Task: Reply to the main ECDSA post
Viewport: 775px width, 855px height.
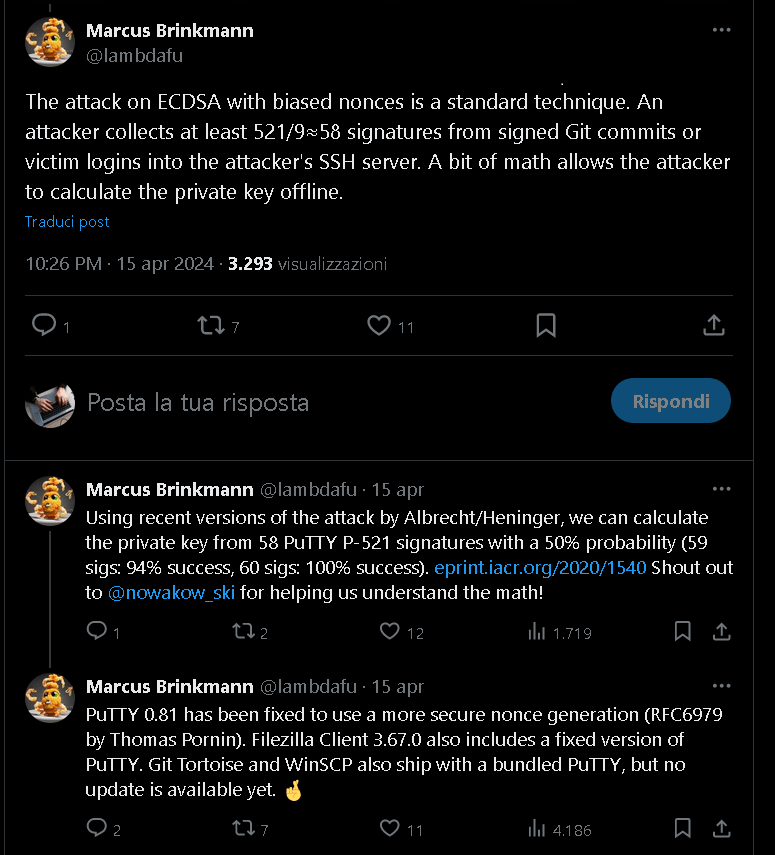Action: coord(44,325)
